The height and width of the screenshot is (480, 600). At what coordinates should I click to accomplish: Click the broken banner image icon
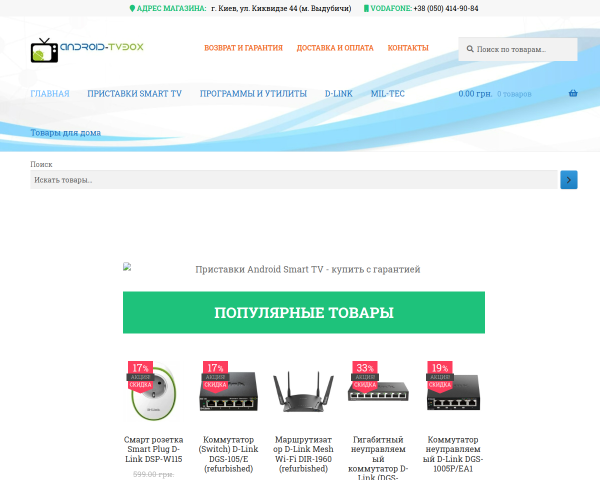tap(127, 267)
